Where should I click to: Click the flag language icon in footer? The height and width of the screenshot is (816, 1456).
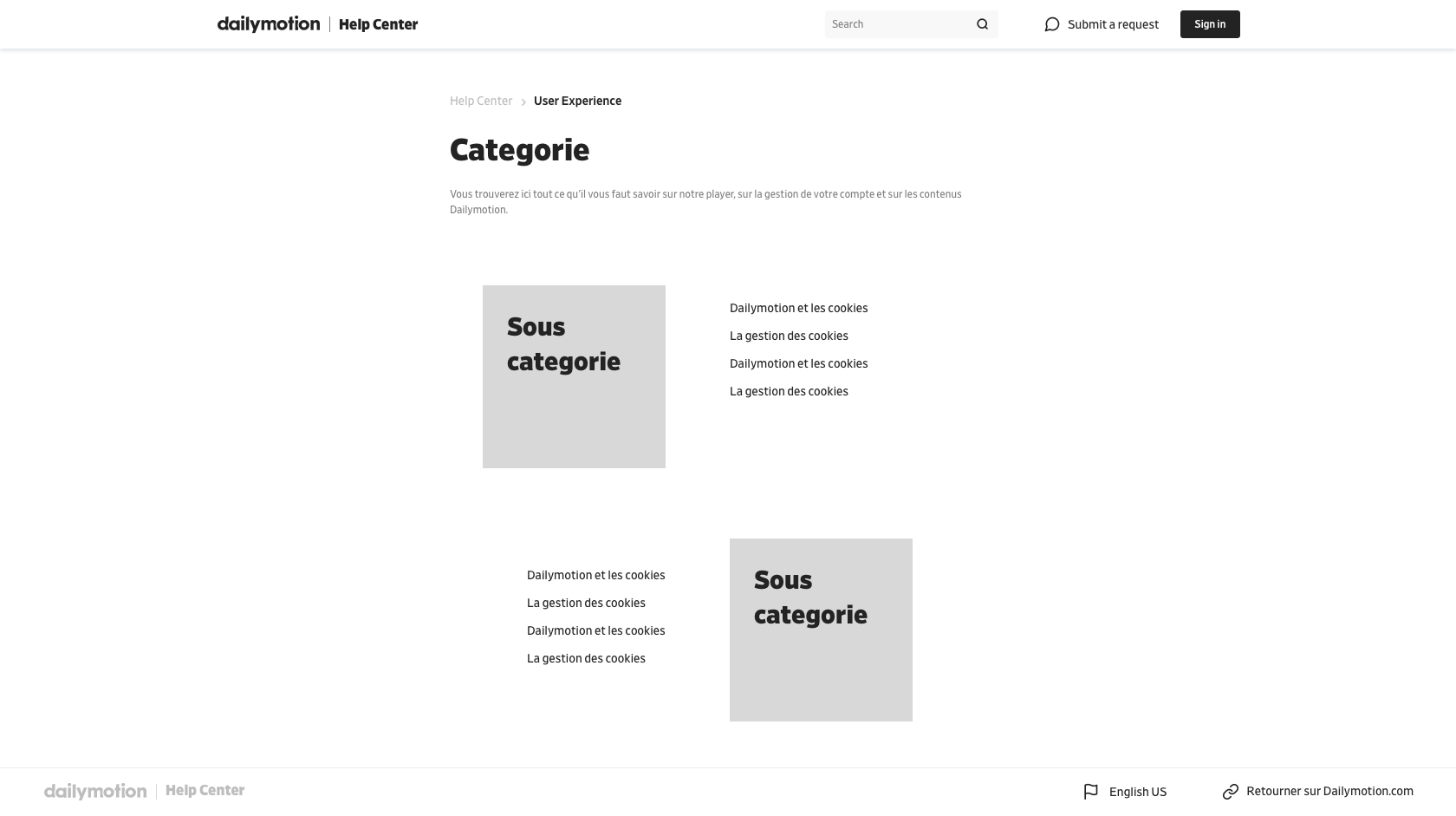[1091, 792]
